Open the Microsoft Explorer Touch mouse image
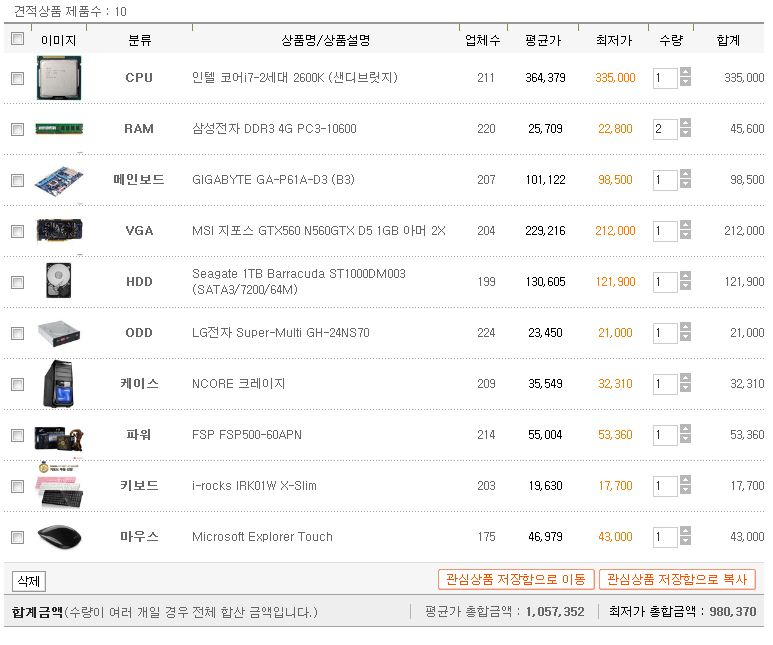Screen dimensions: 773x645 [60, 537]
